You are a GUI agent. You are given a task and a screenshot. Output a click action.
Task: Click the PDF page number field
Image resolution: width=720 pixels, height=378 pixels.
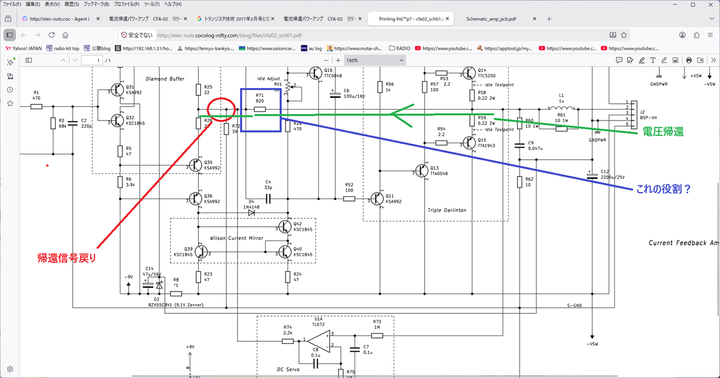coord(92,60)
